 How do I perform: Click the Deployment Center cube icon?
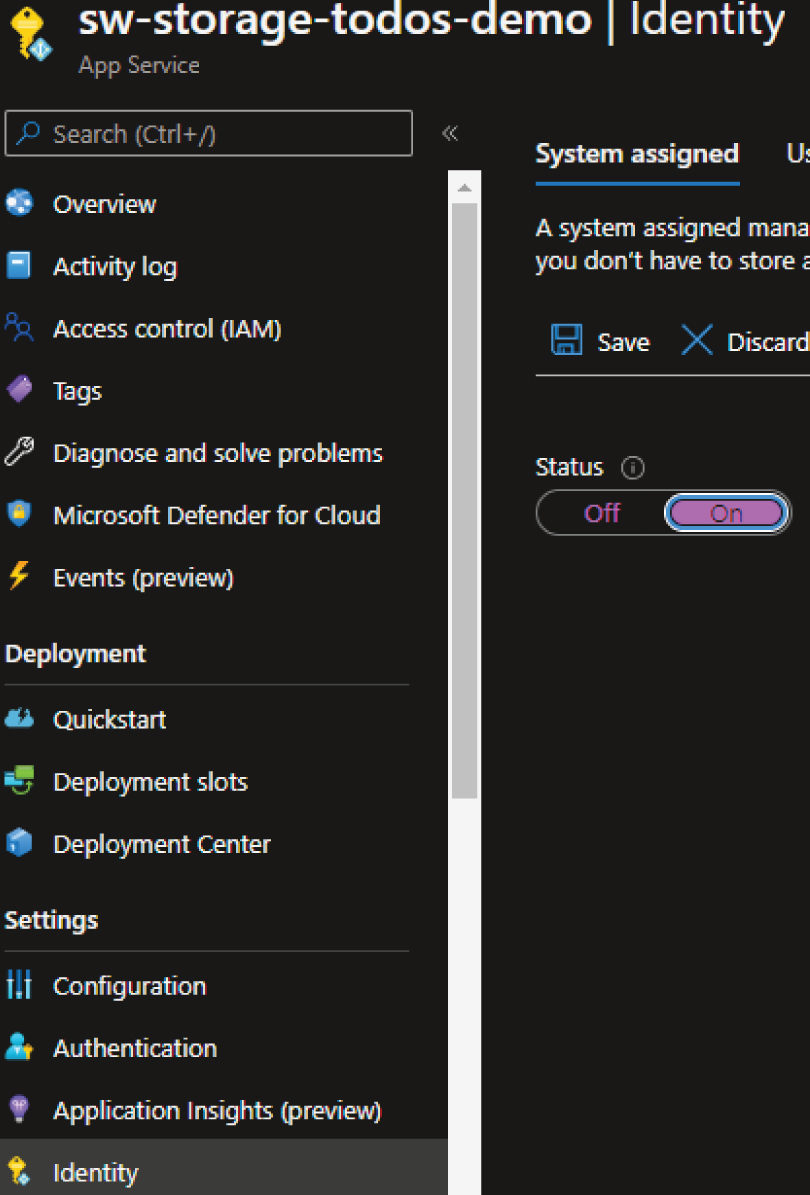point(19,843)
